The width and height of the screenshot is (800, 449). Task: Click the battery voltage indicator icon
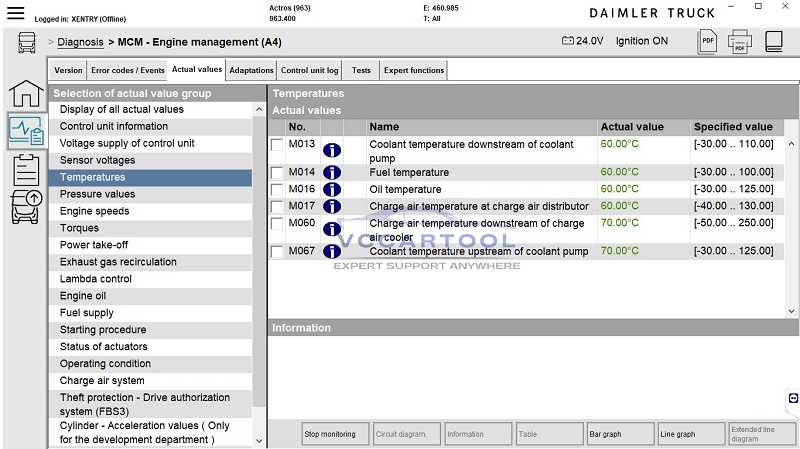567,41
